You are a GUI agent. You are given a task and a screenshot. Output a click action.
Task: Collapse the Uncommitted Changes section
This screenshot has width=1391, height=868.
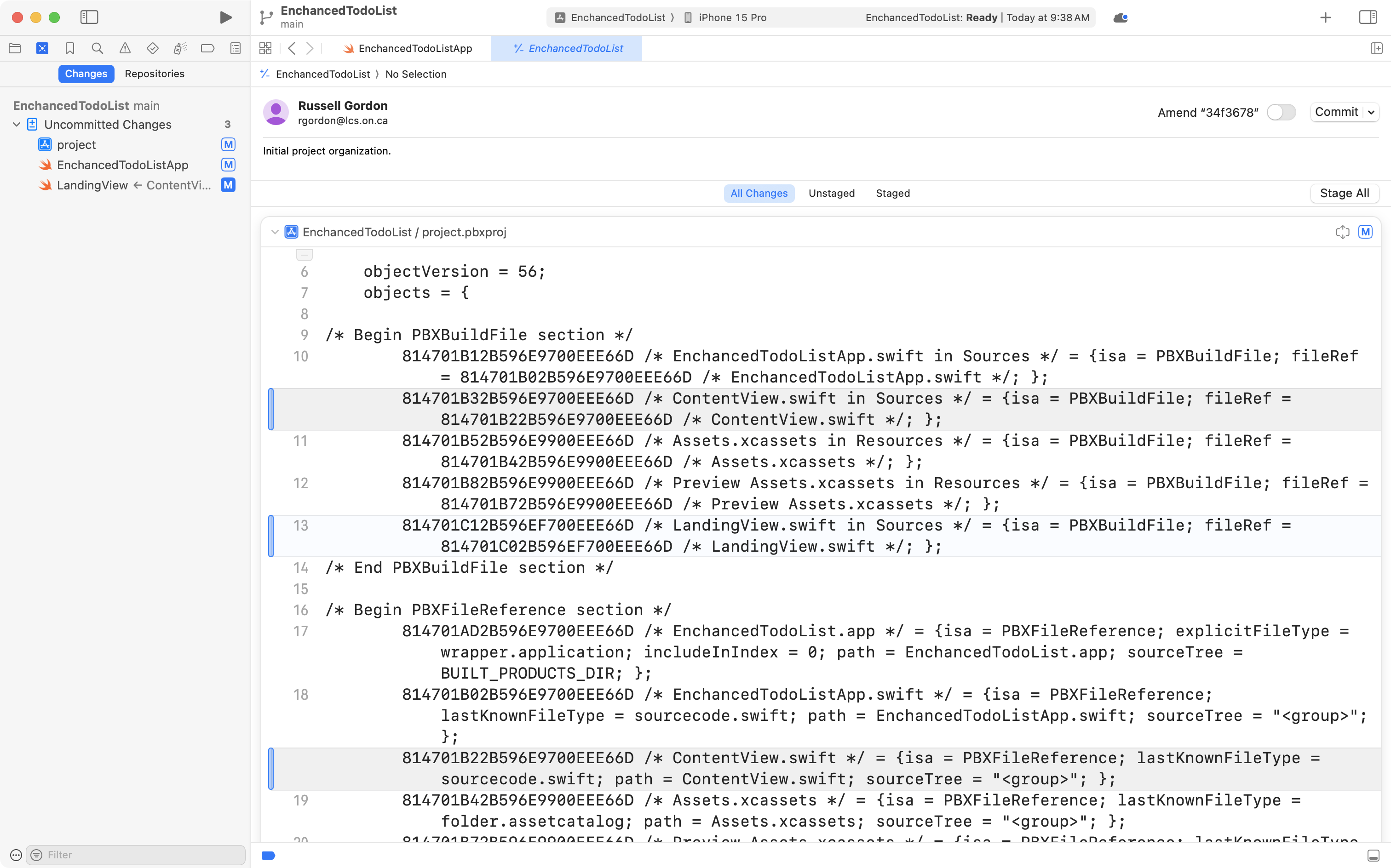tap(16, 124)
